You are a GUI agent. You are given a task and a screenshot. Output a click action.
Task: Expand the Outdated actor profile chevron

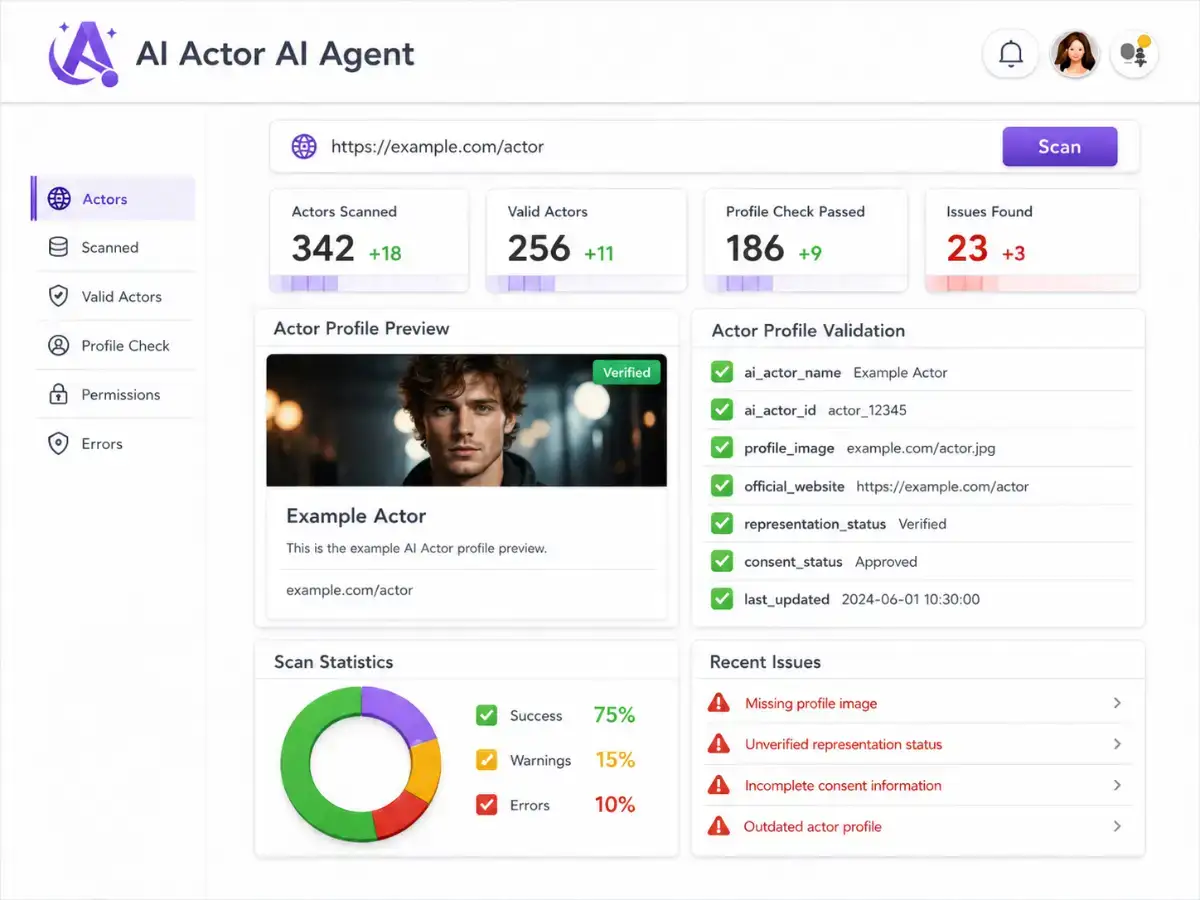[x=1117, y=826]
